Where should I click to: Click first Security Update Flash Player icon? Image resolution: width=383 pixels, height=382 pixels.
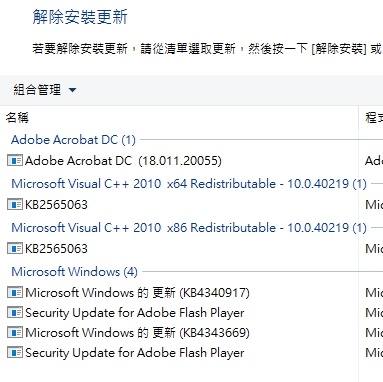click(15, 313)
